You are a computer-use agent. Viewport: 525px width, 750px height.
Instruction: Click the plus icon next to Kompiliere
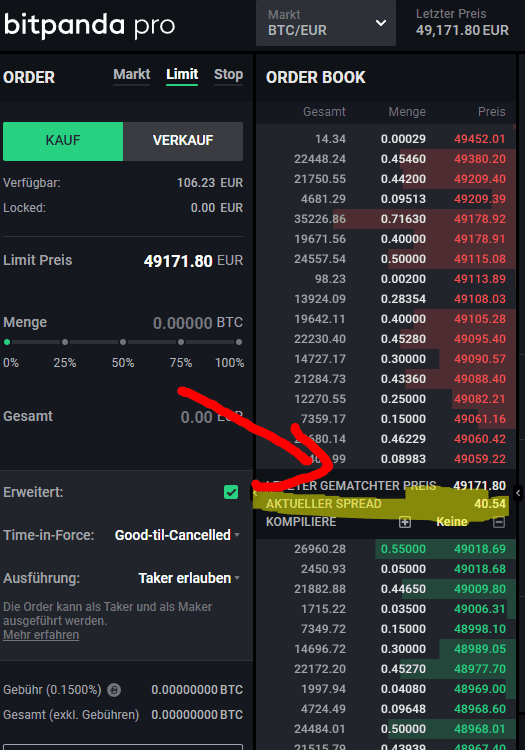pos(405,522)
